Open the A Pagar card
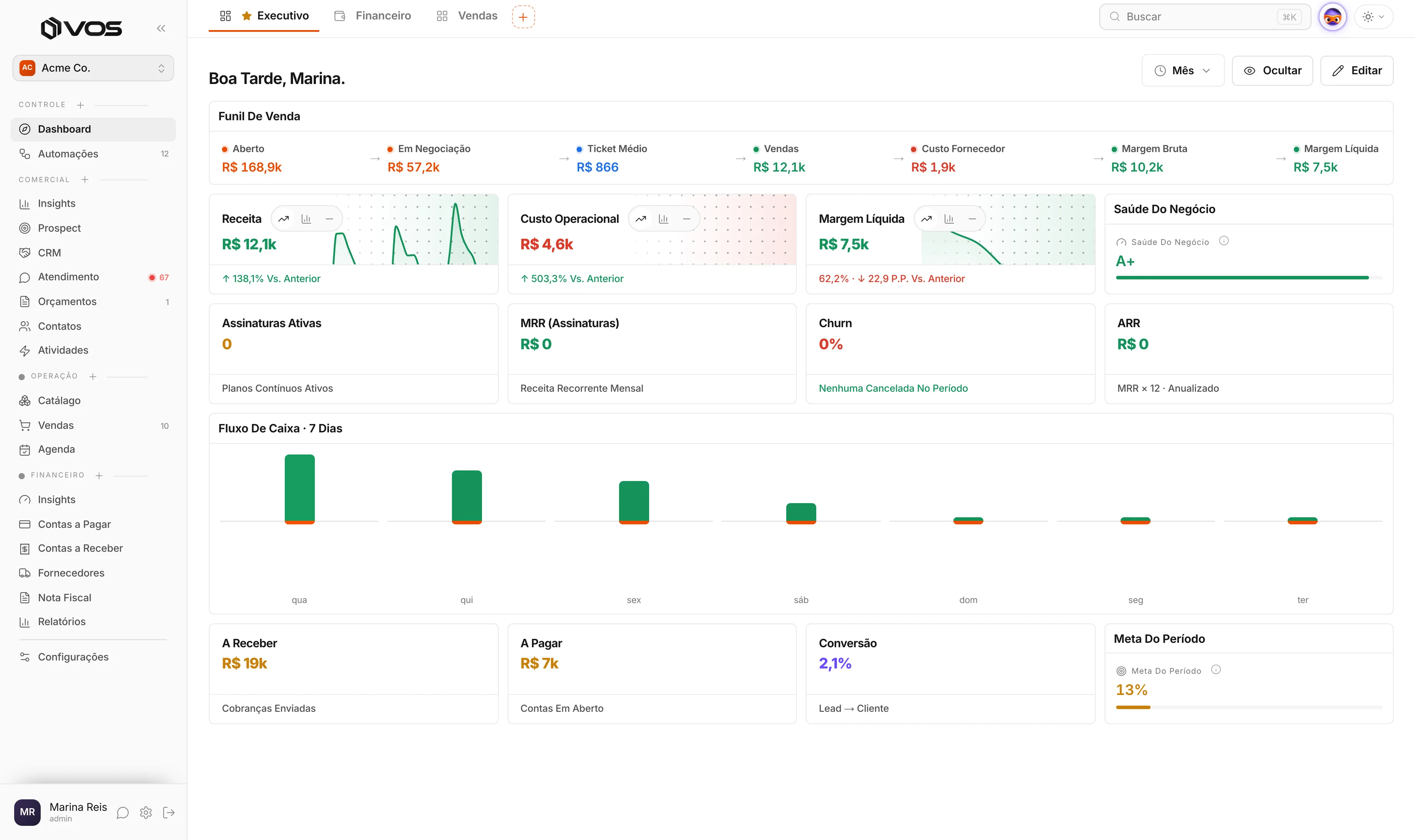Image resolution: width=1415 pixels, height=840 pixels. coord(652,674)
